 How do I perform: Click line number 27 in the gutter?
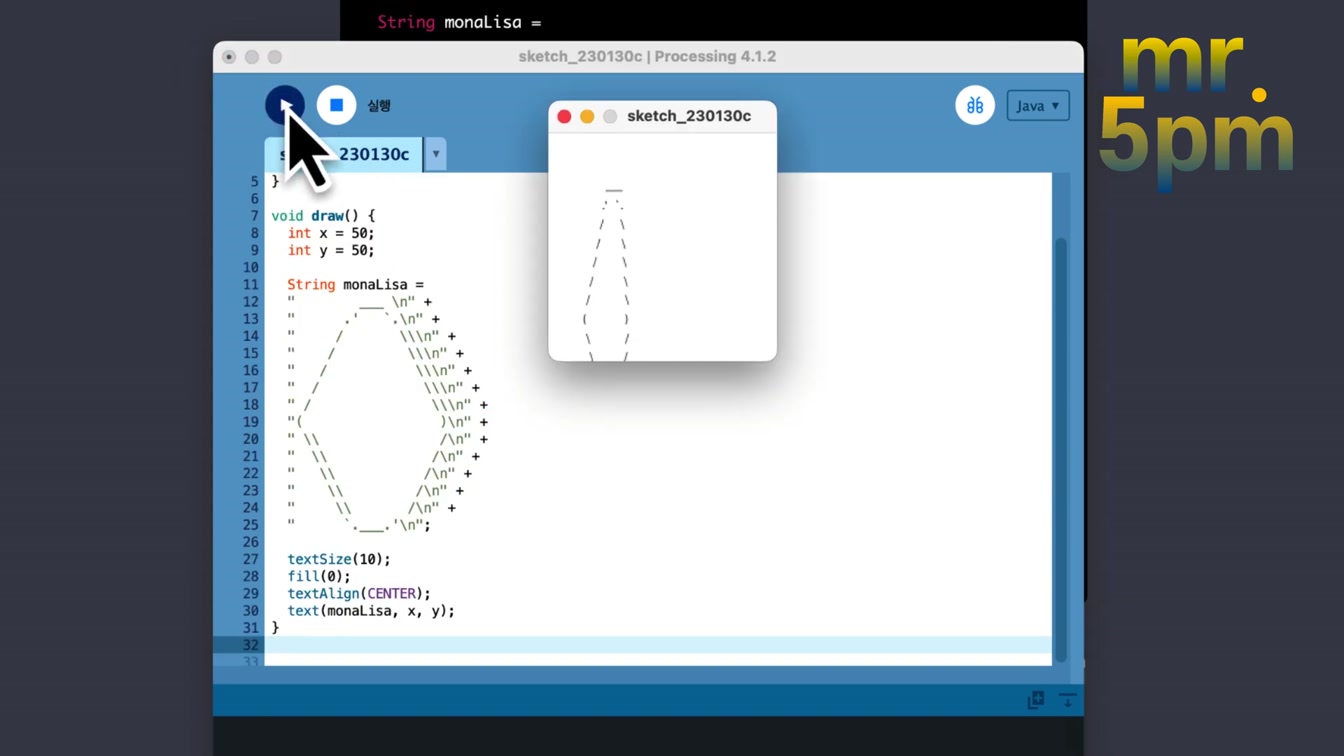click(x=250, y=559)
